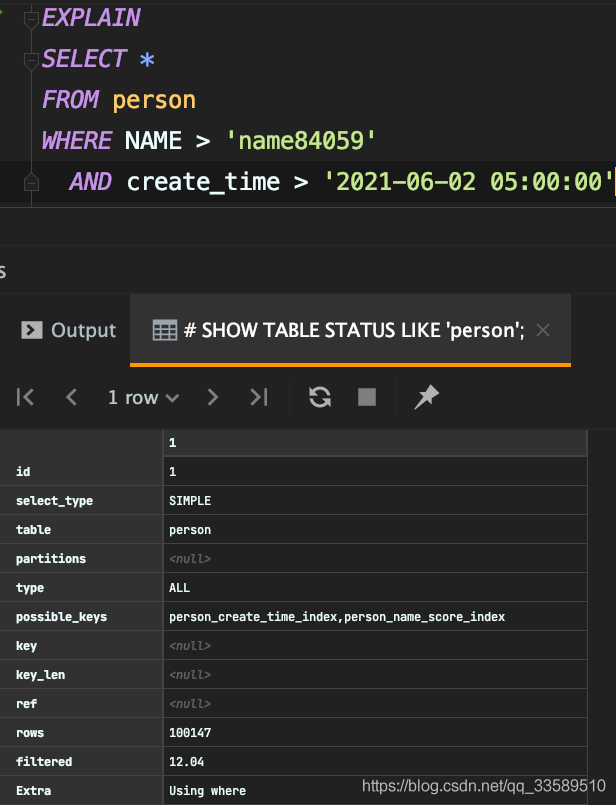Jump to last results page
616x805 pixels.
259,397
